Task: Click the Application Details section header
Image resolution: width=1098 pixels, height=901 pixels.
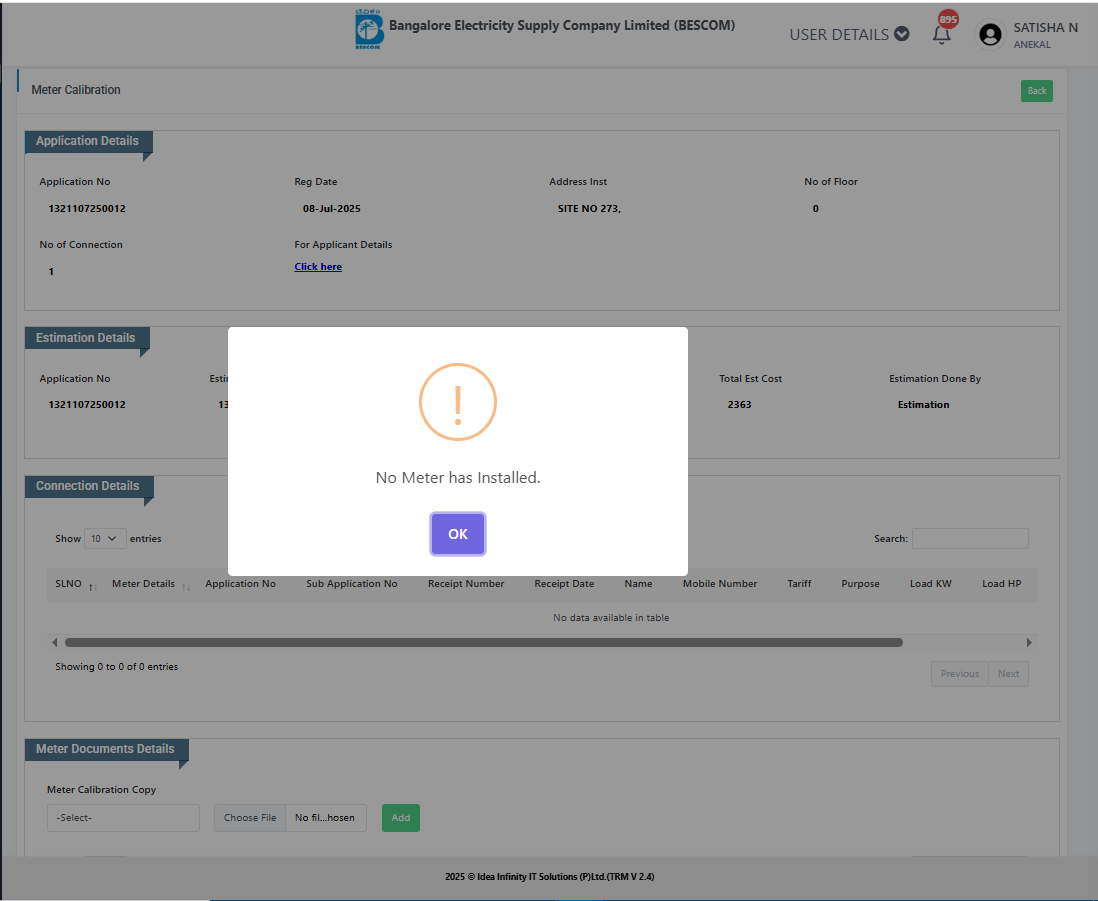Action: coord(88,141)
